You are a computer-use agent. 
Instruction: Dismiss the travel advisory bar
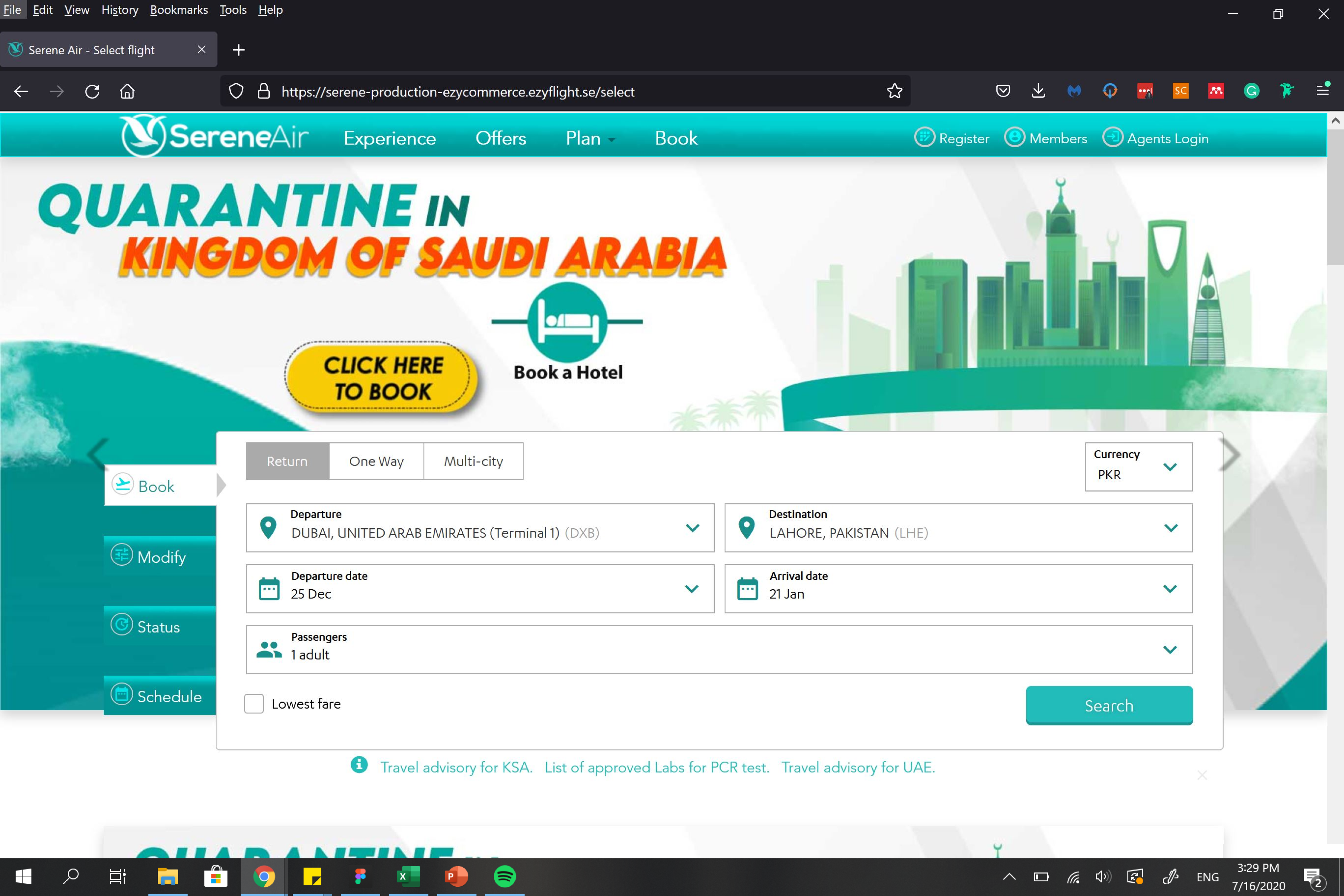tap(1202, 775)
